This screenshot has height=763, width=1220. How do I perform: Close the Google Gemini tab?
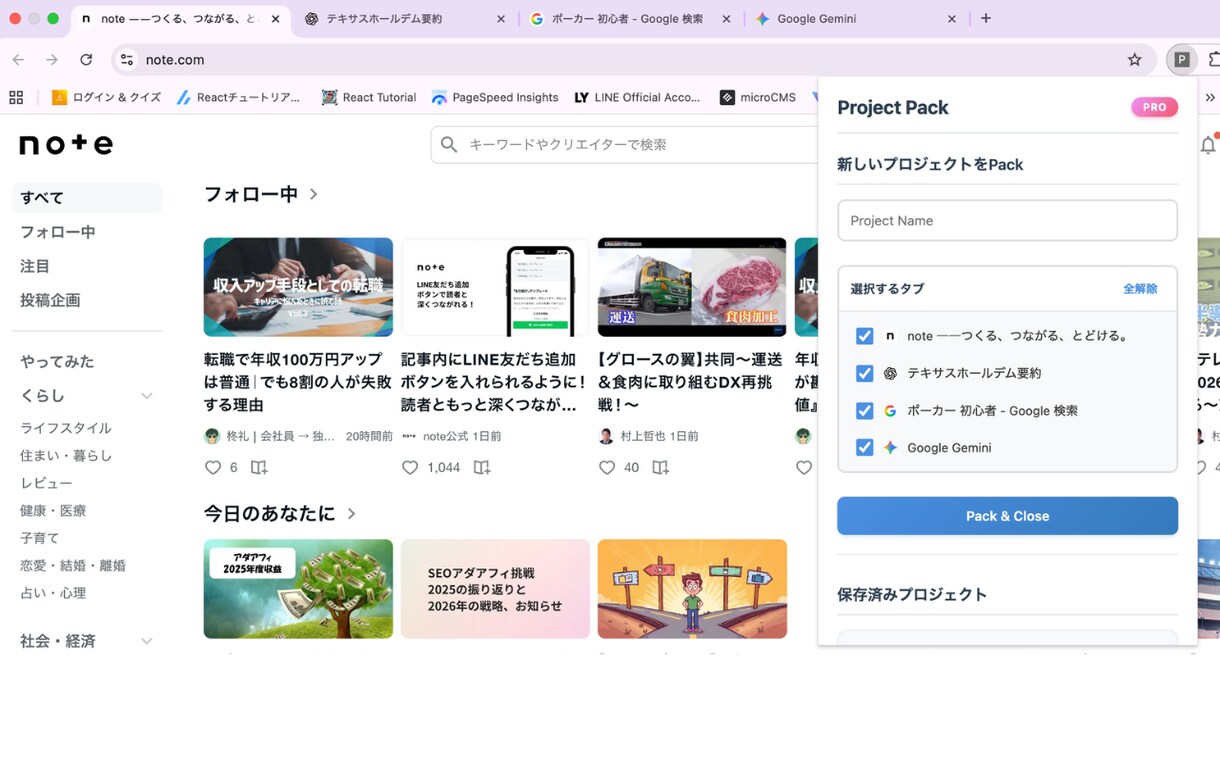tap(952, 19)
